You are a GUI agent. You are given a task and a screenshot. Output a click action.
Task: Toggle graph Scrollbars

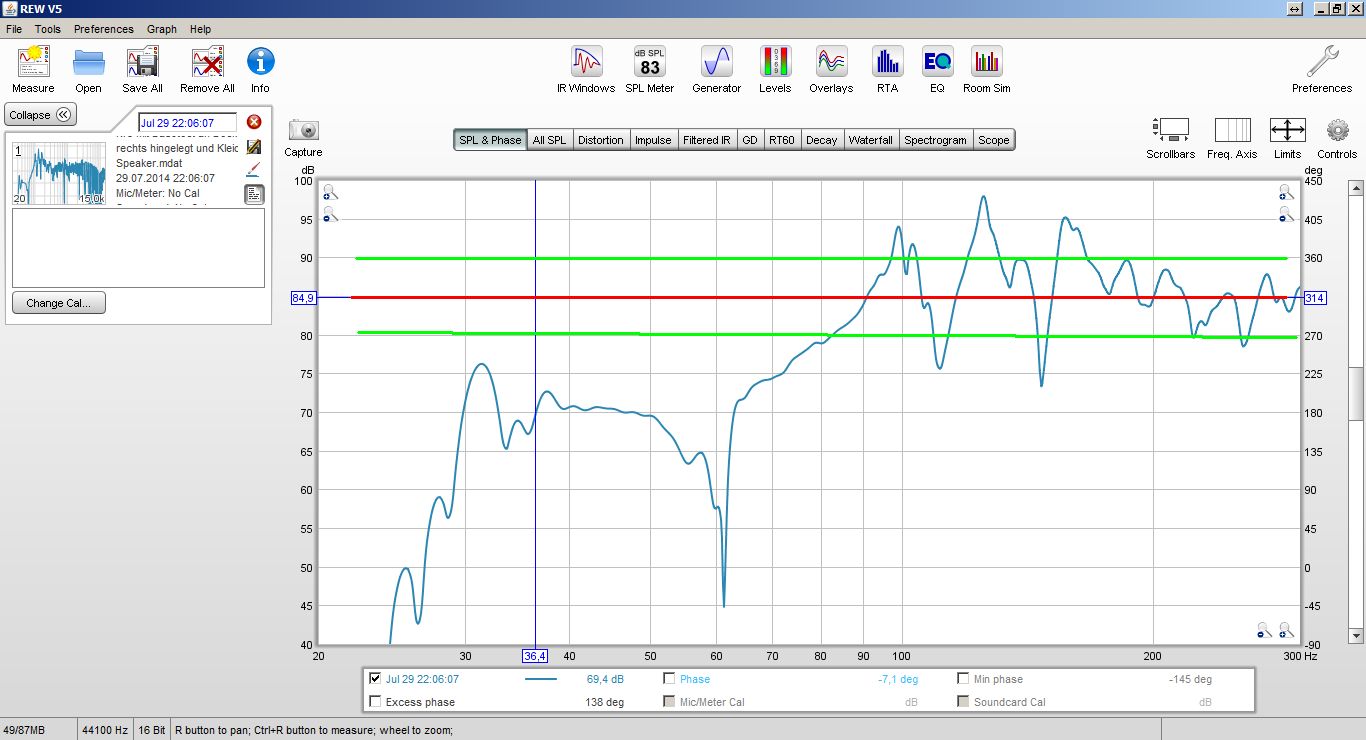click(1171, 138)
